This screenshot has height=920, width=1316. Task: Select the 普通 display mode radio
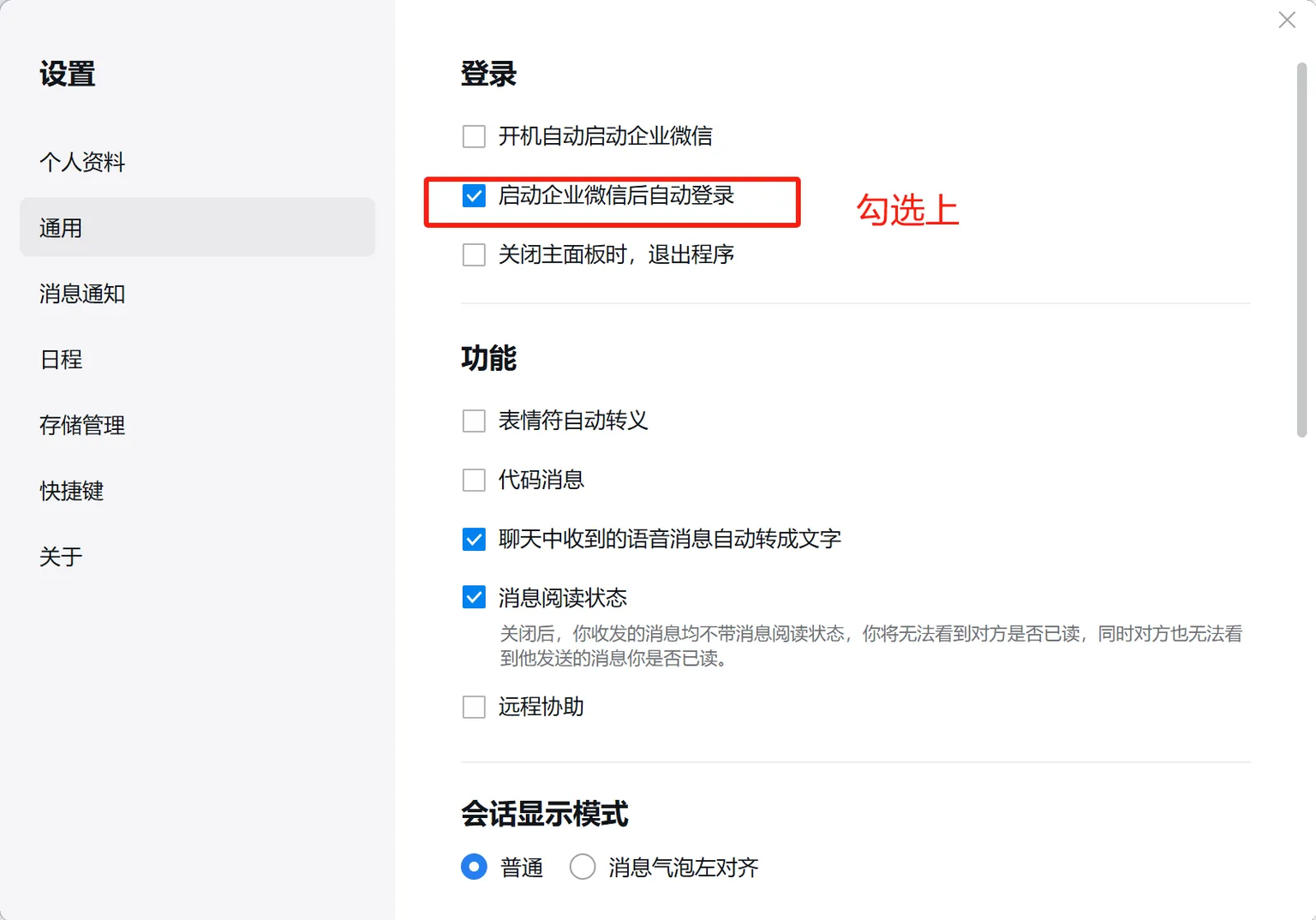coord(474,867)
